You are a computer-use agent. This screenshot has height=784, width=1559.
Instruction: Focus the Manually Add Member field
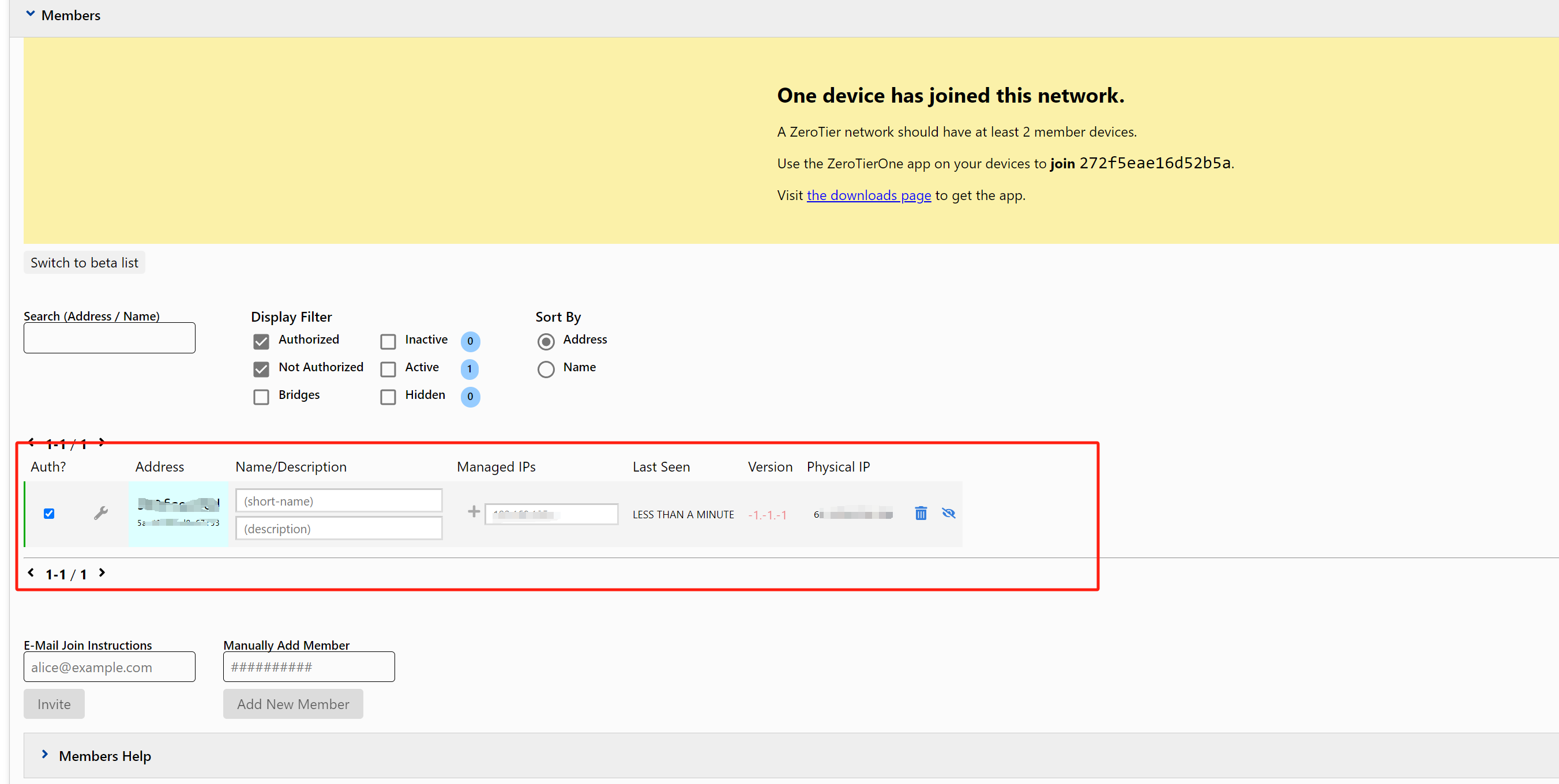(309, 666)
